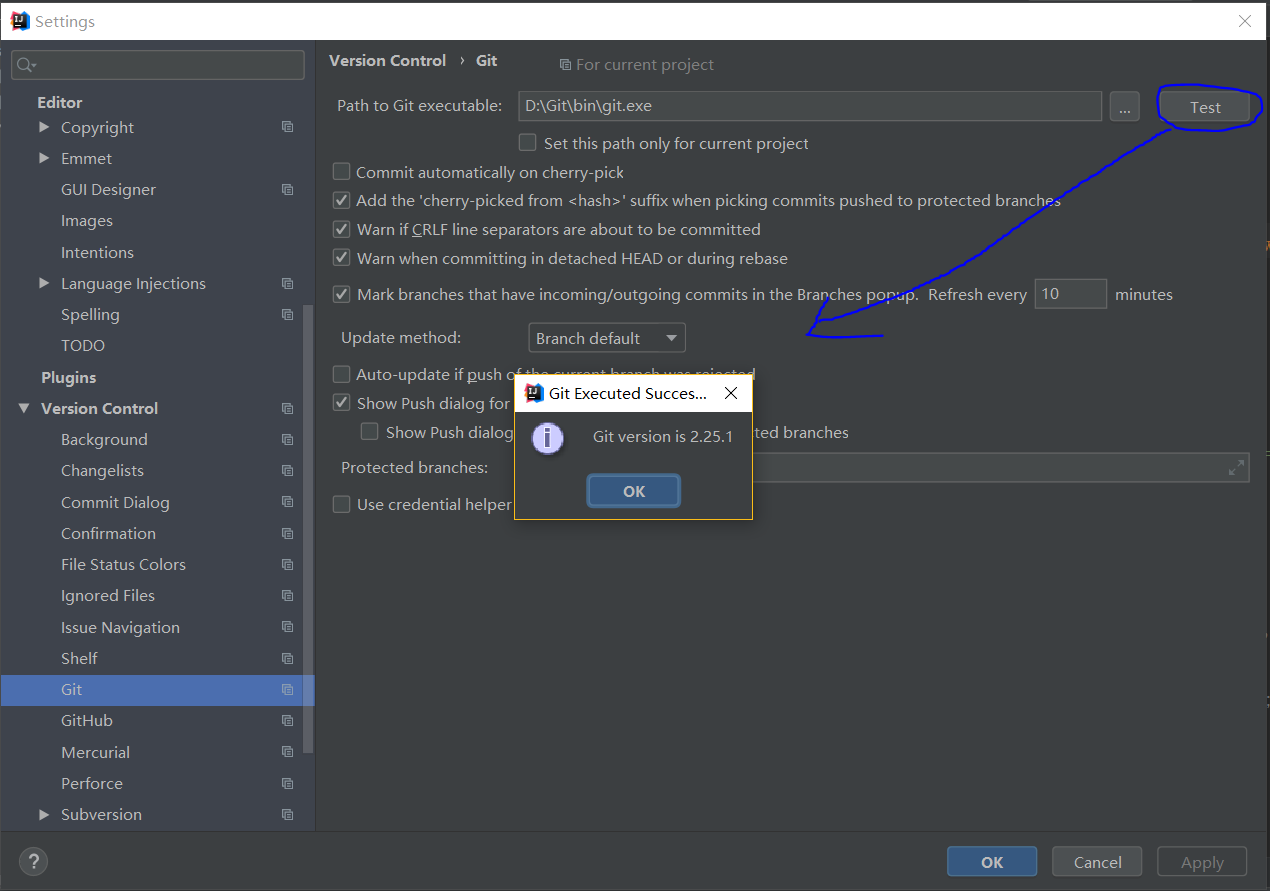
Task: Click the Path to Git executable field
Action: 810,106
